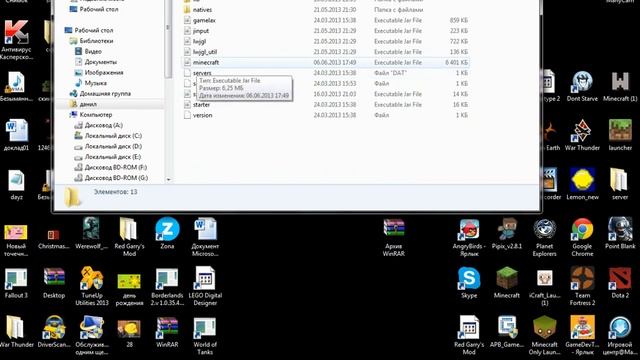Open iCraft_Launcher desktop icon
640x360 pixels.
pyautogui.click(x=544, y=287)
